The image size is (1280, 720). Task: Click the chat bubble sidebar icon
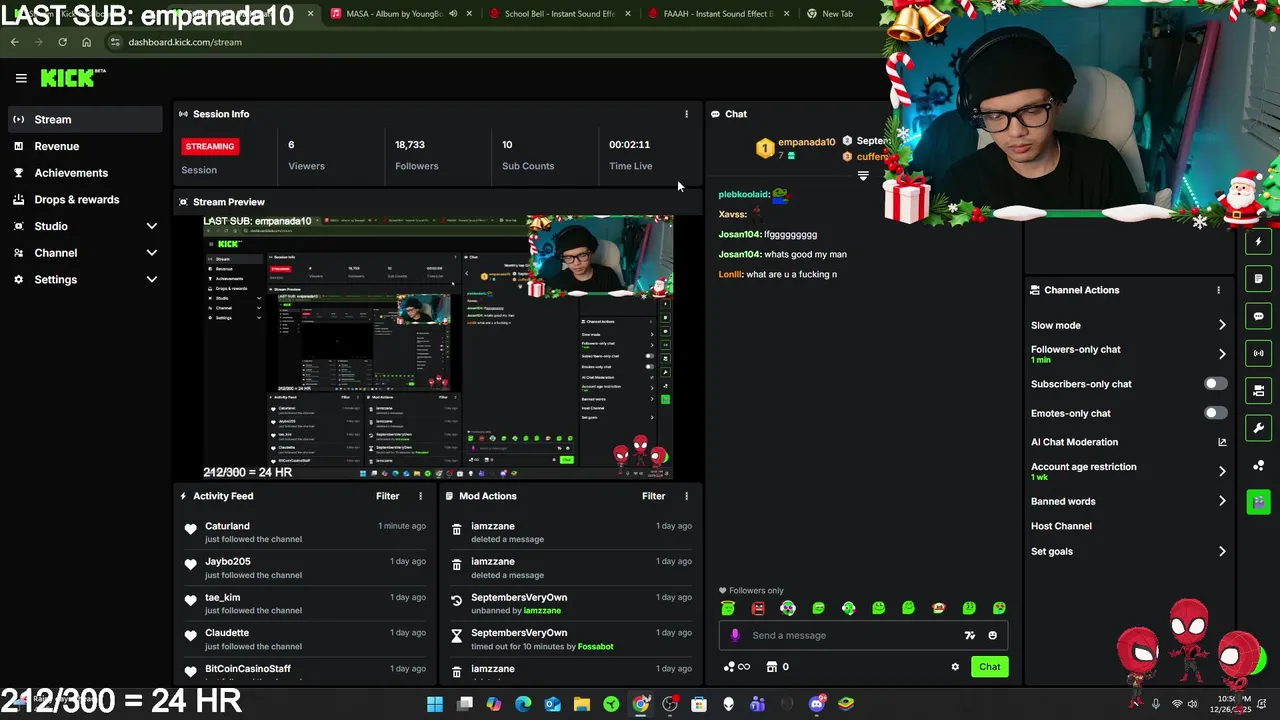click(1259, 316)
